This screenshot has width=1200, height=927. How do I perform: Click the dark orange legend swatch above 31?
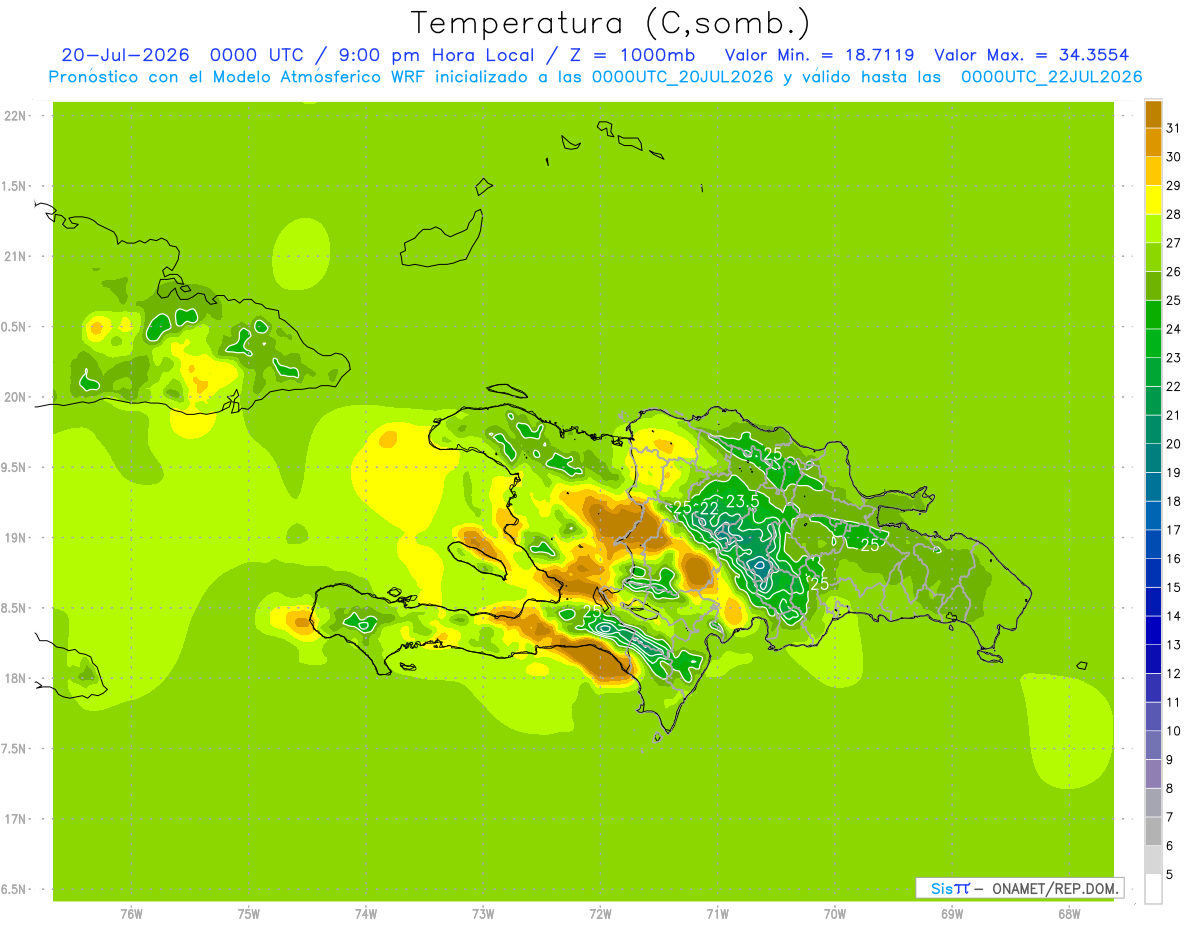tap(1153, 113)
